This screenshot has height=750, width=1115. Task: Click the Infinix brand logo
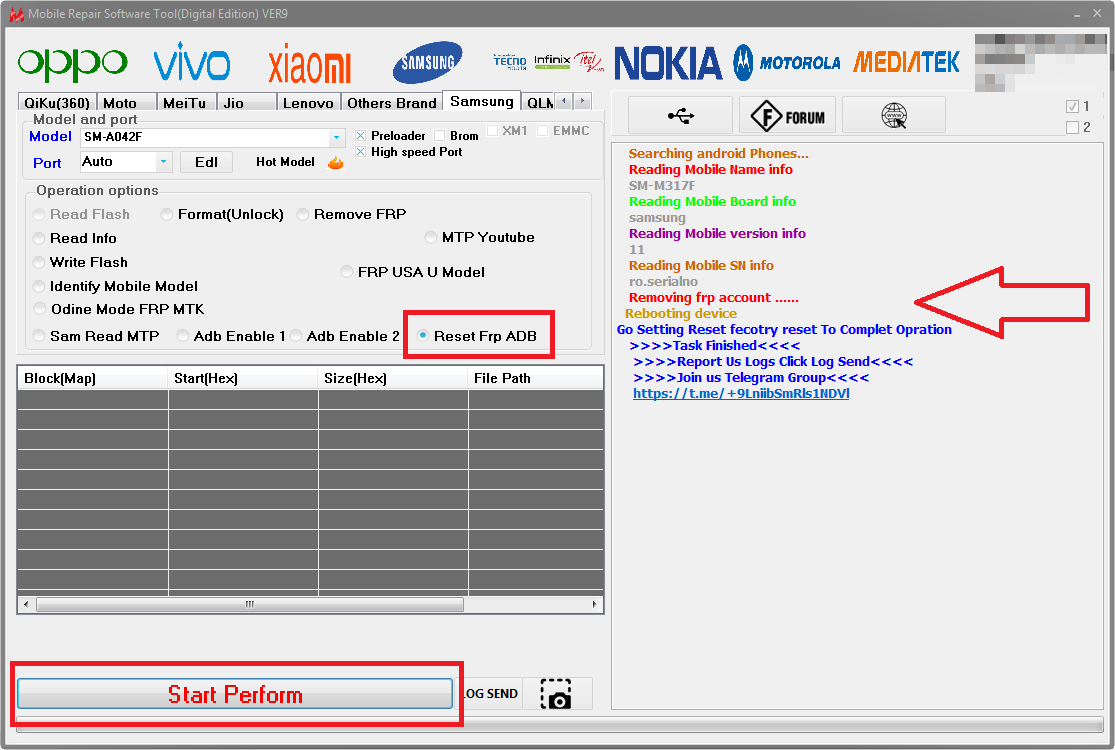(552, 61)
